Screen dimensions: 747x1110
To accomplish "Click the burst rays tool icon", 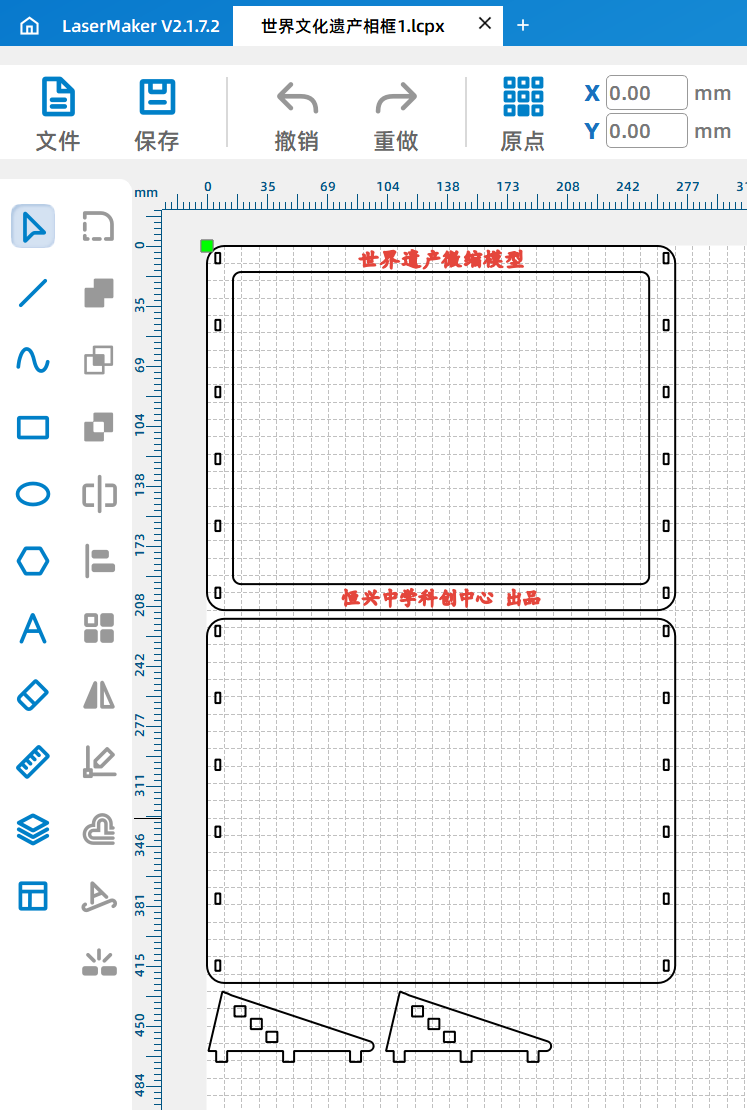I will pos(98,963).
